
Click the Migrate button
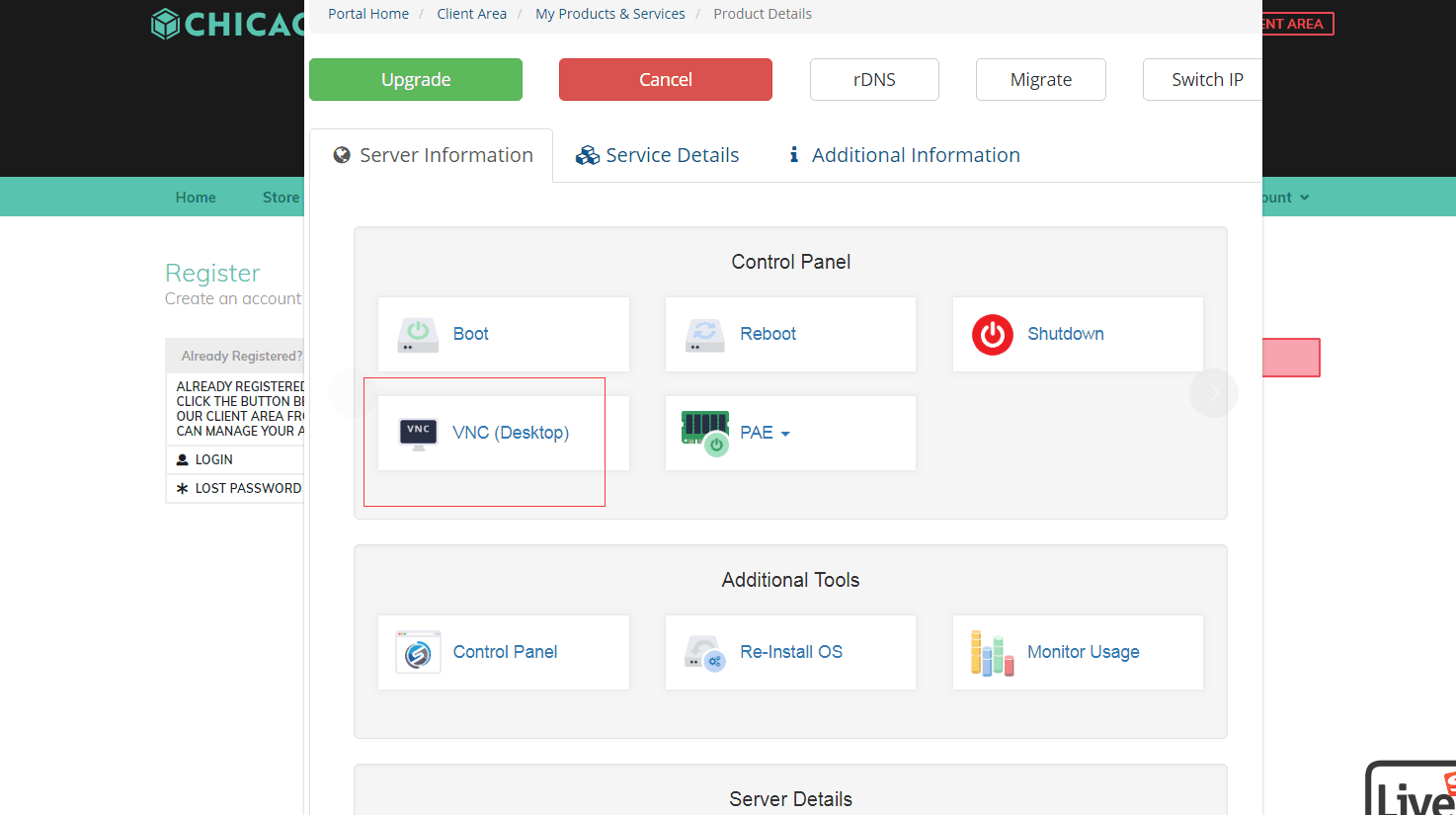(x=1040, y=80)
